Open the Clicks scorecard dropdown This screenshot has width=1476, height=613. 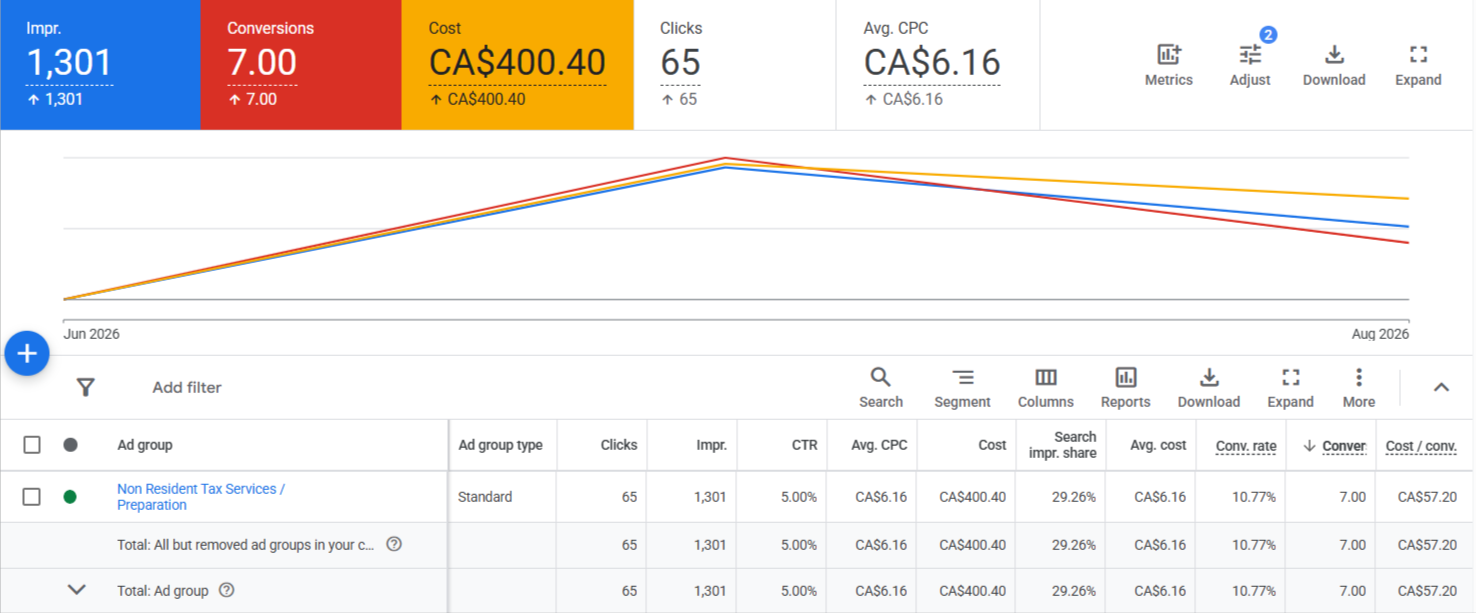pos(735,65)
